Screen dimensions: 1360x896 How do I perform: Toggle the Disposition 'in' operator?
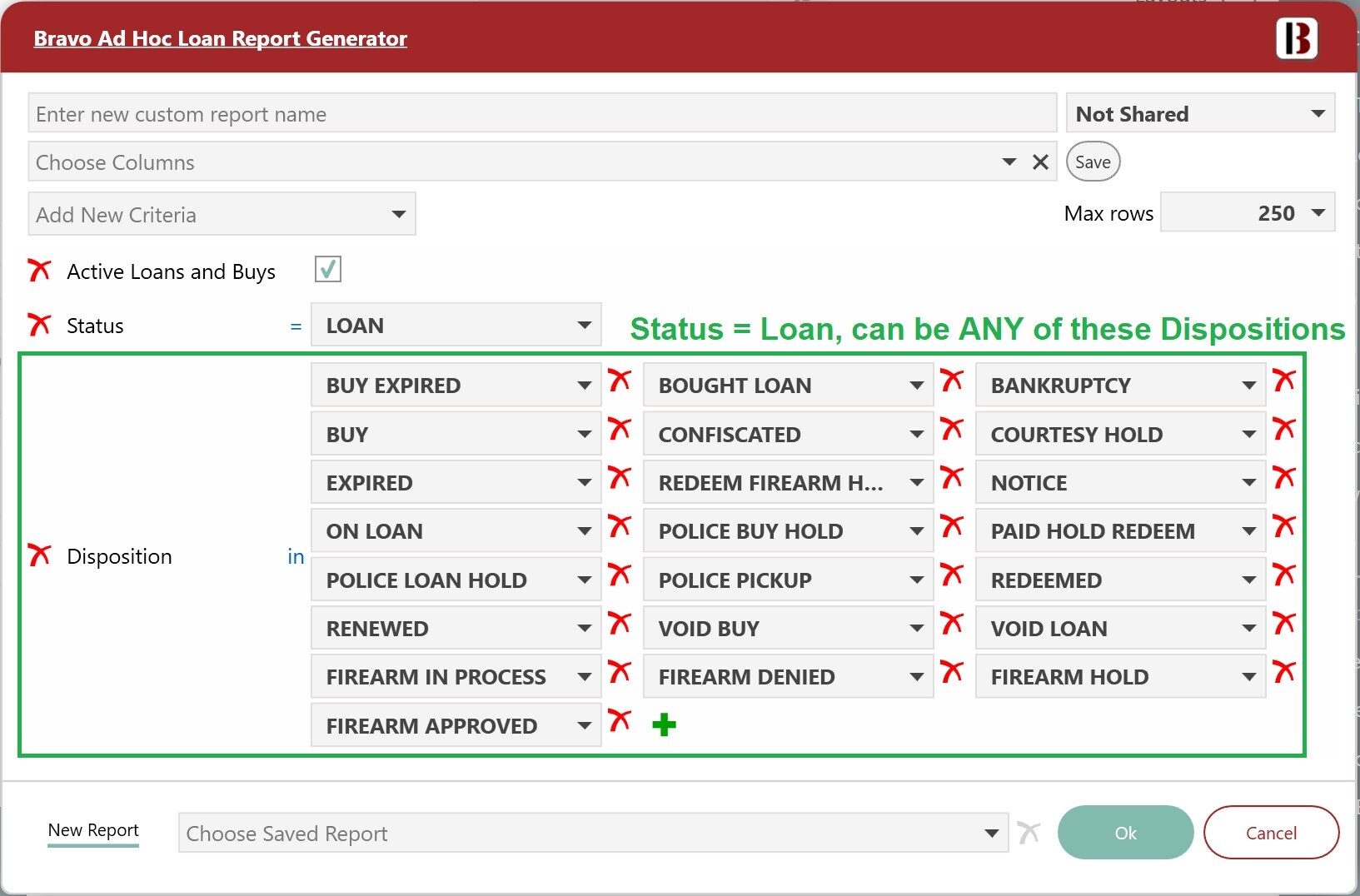click(x=296, y=556)
